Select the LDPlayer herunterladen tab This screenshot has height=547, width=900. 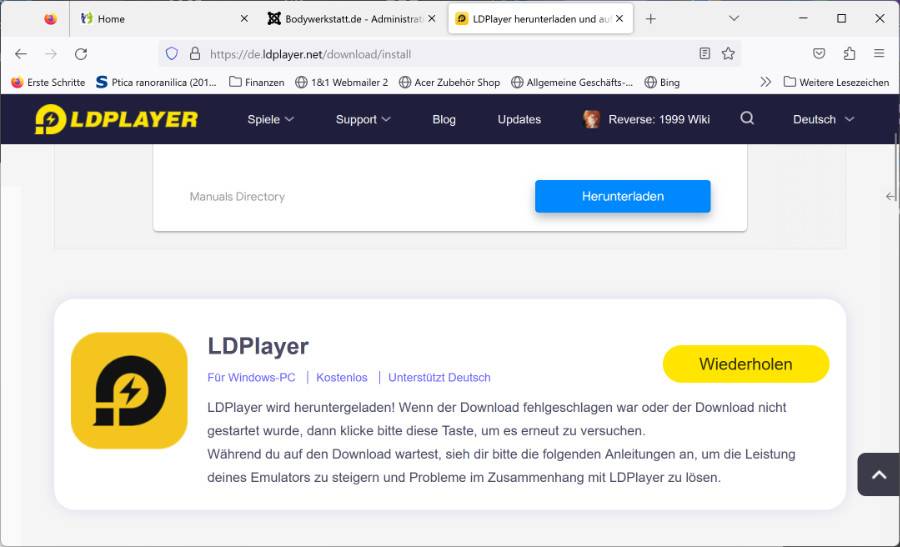pos(540,19)
